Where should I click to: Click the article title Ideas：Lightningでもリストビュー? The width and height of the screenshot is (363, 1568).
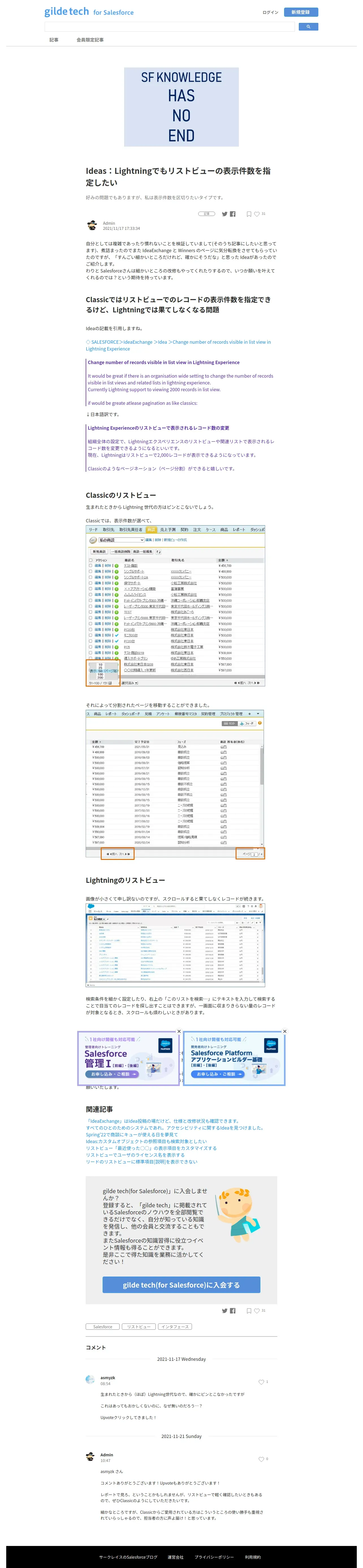click(x=178, y=176)
